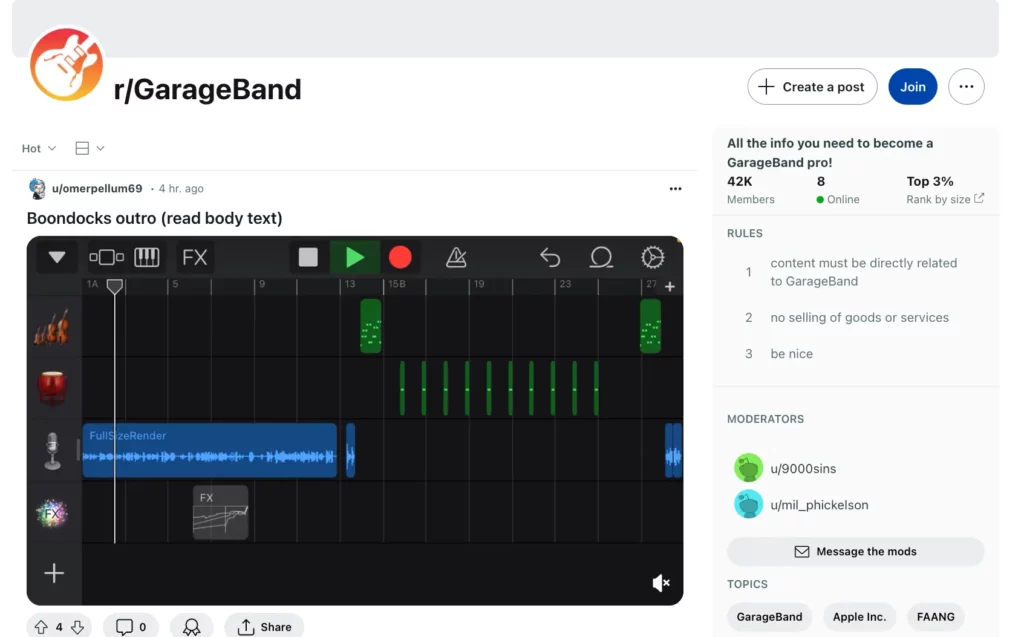Image resolution: width=1024 pixels, height=637 pixels.
Task: Click the tracks view icon
Action: 106,258
